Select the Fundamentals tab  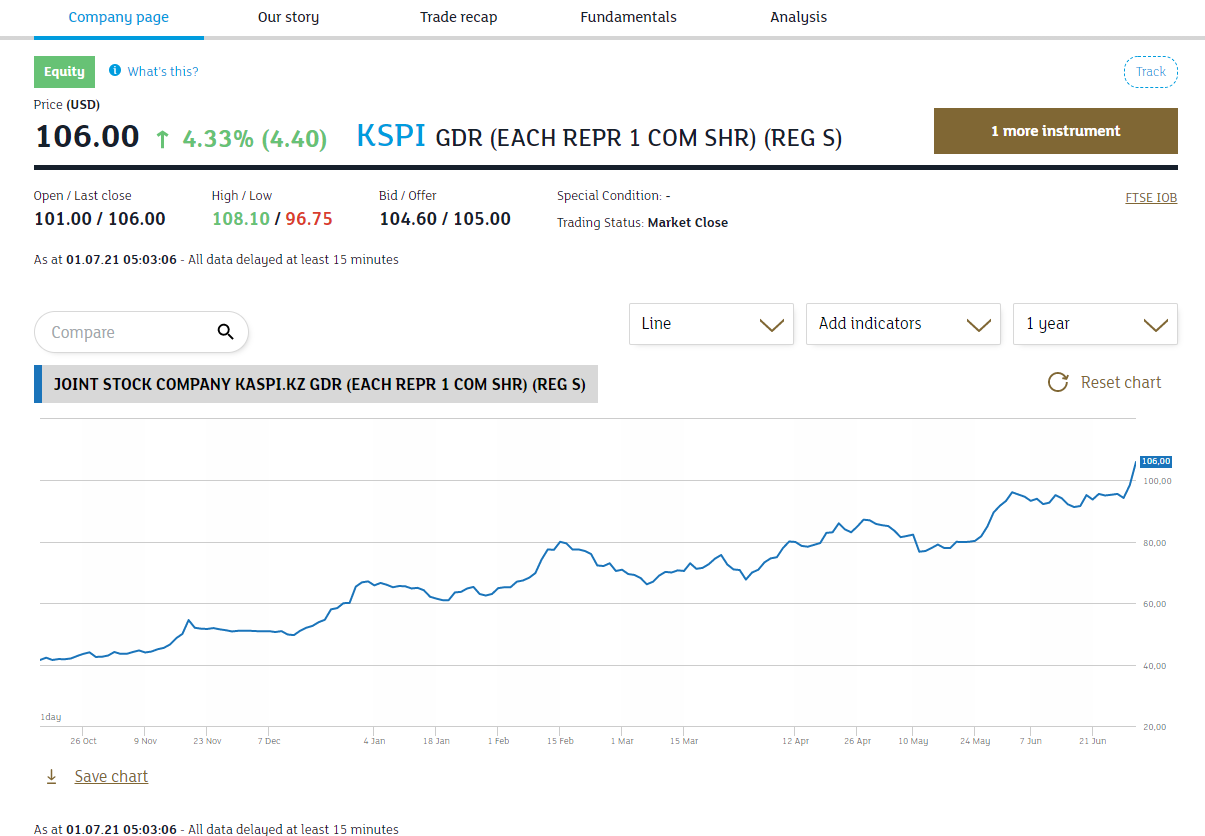628,17
